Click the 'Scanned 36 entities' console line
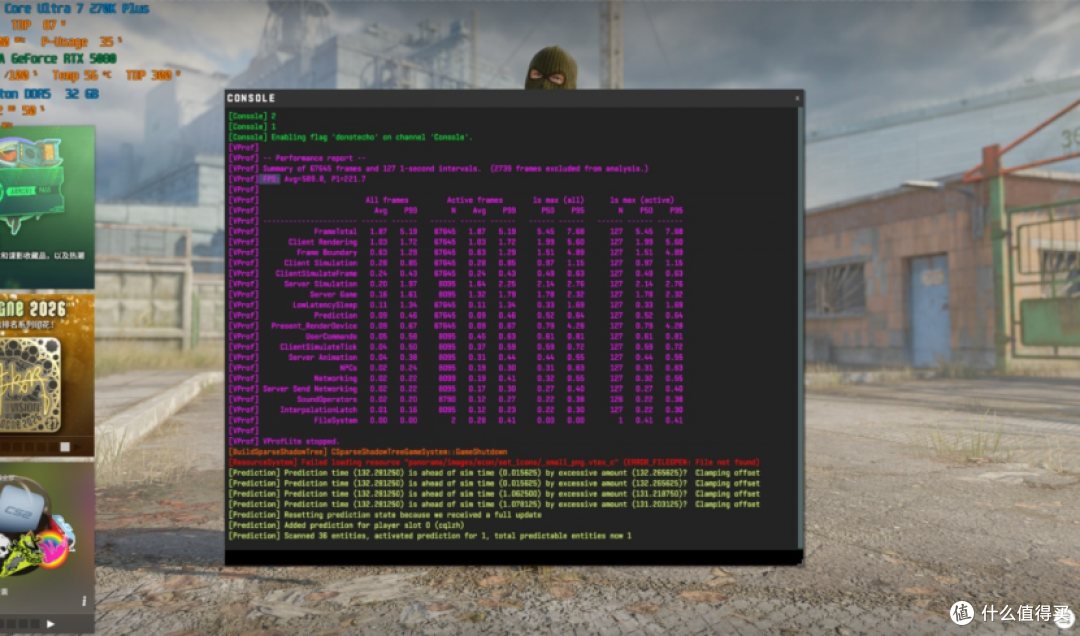Screen dimensions: 1080x636 click(x=430, y=535)
